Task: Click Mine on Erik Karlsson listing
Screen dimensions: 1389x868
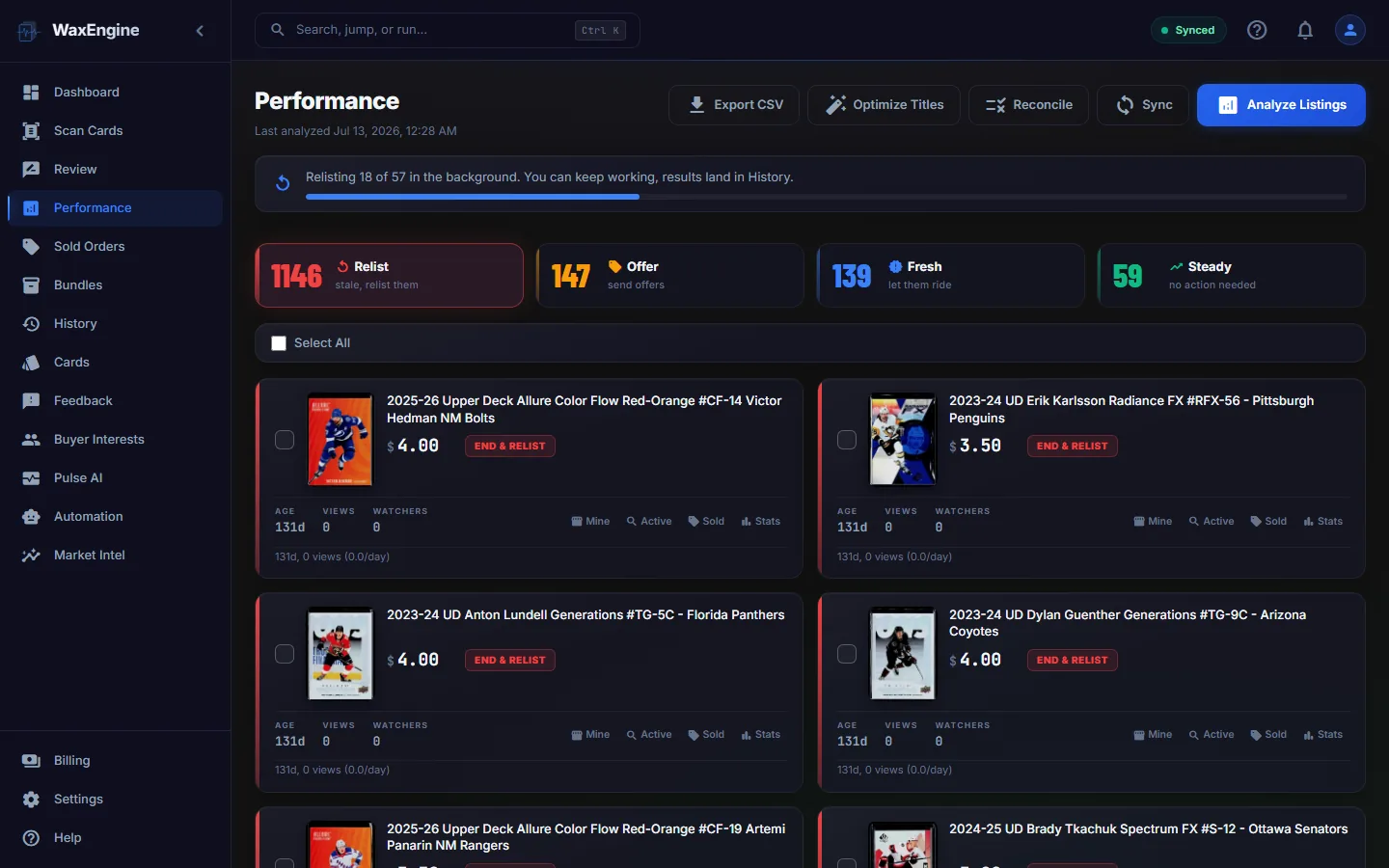Action: pyautogui.click(x=1153, y=522)
